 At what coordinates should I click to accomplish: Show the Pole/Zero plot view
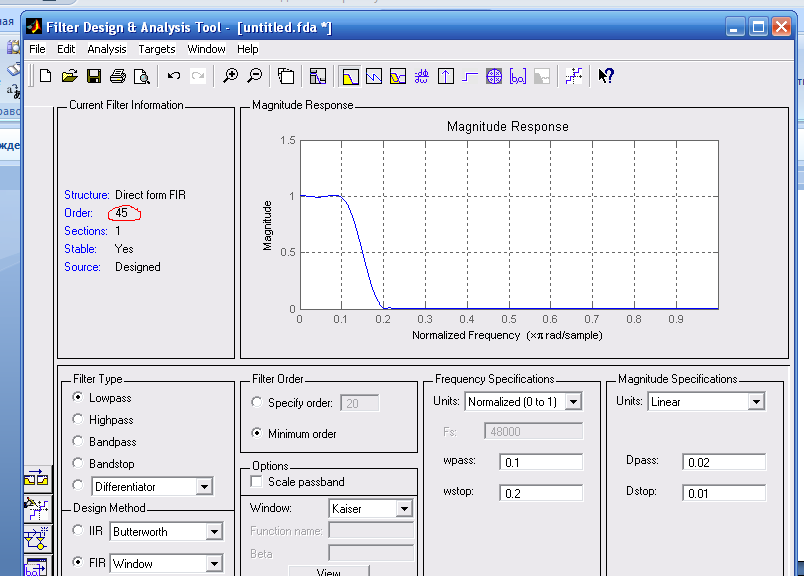click(494, 75)
